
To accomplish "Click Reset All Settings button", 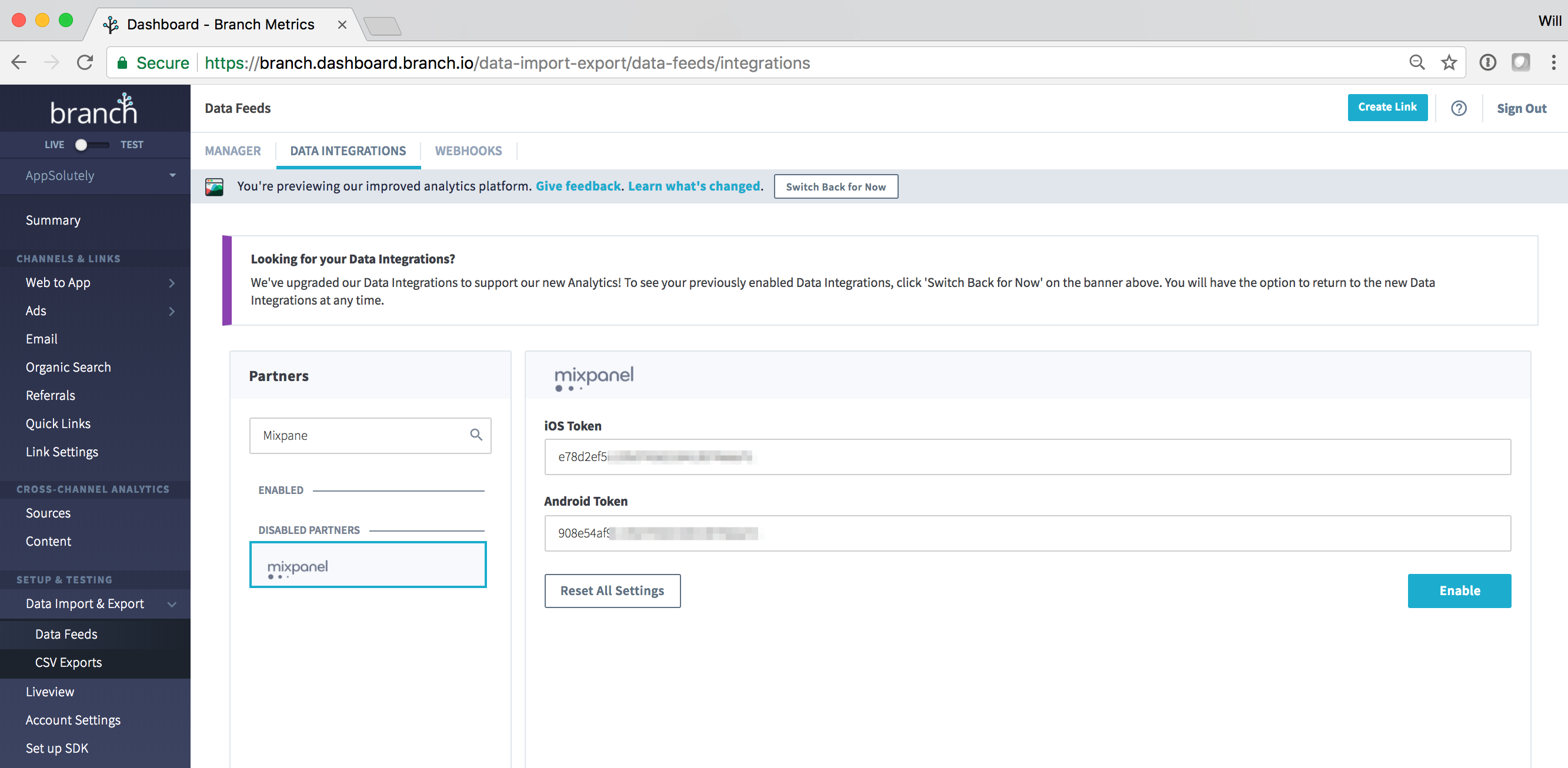I will pos(612,590).
